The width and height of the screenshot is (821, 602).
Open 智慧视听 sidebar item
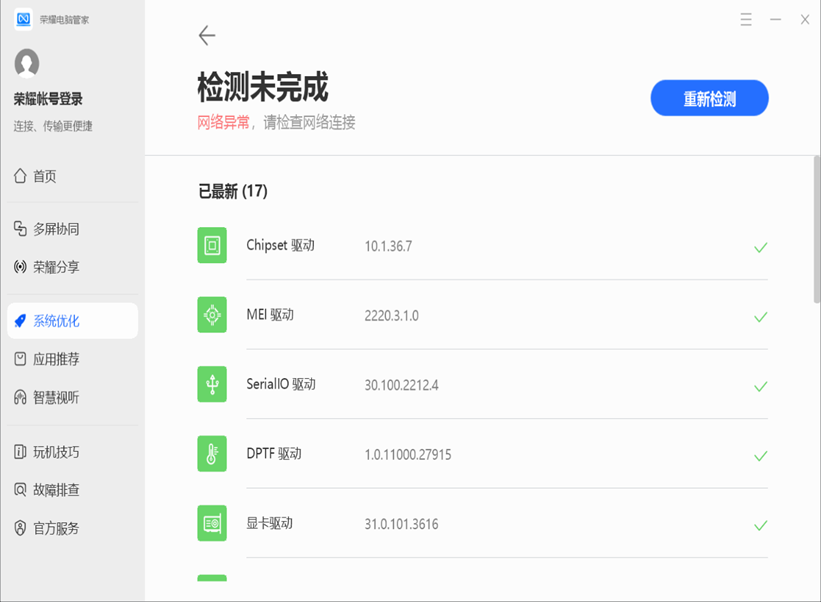55,397
